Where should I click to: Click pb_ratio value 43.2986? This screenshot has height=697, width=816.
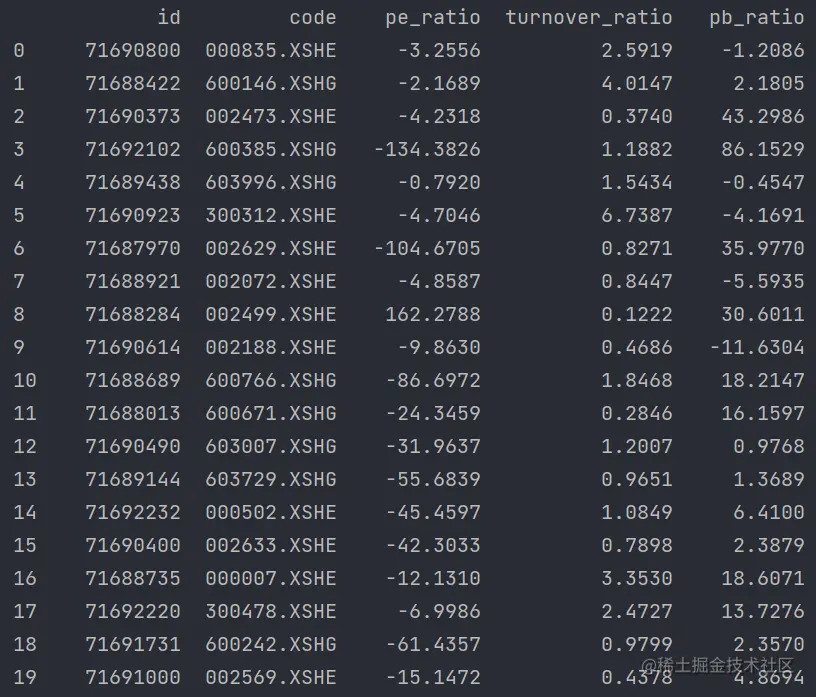[x=763, y=116]
